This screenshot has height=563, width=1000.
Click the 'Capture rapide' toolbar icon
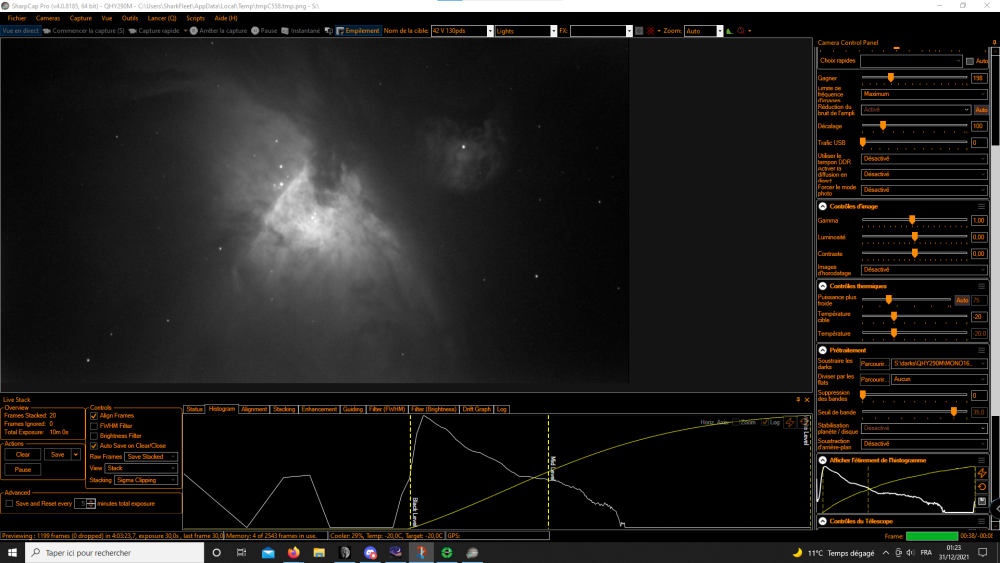tap(133, 31)
